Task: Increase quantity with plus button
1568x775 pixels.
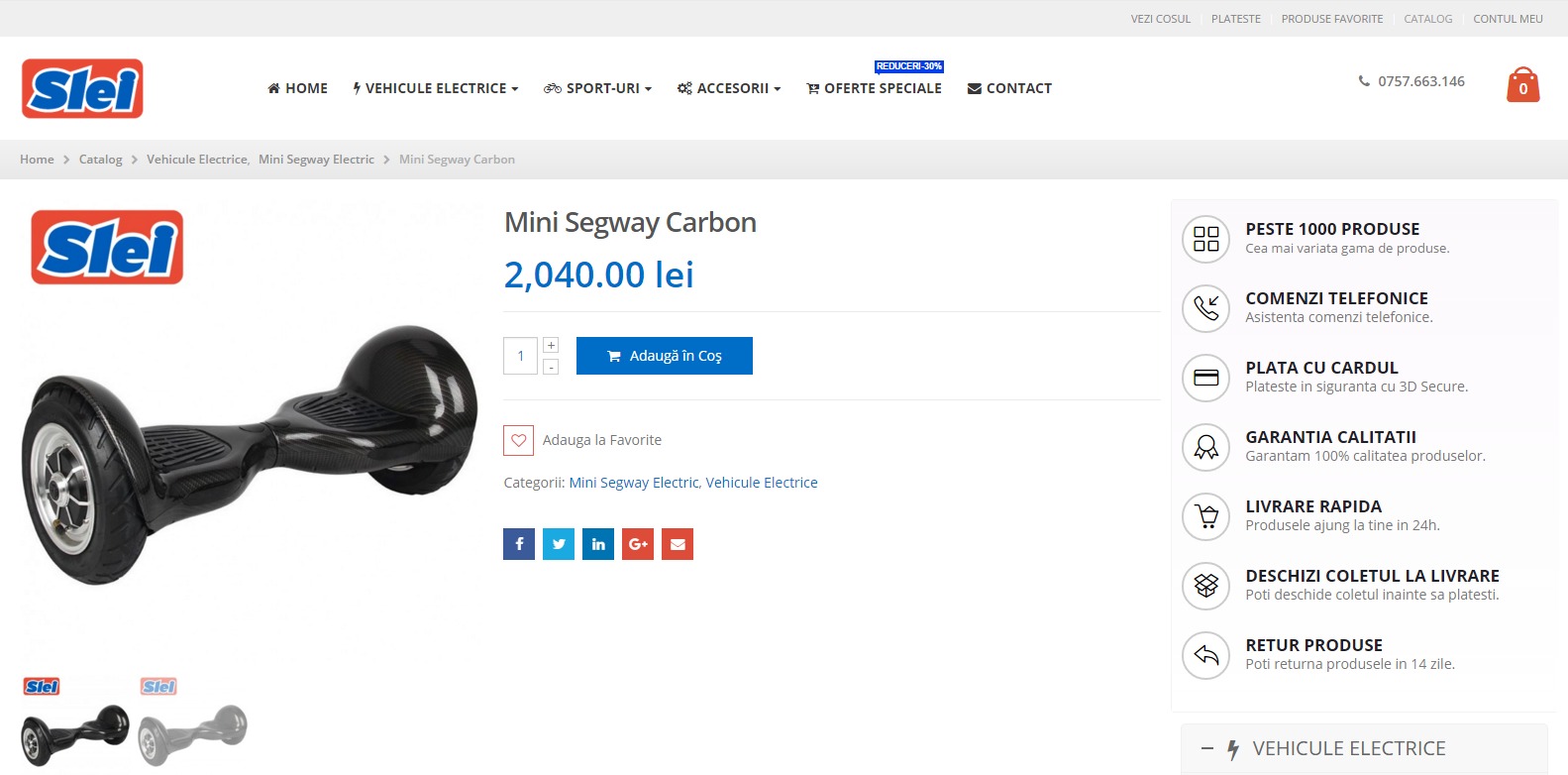Action: (x=551, y=345)
